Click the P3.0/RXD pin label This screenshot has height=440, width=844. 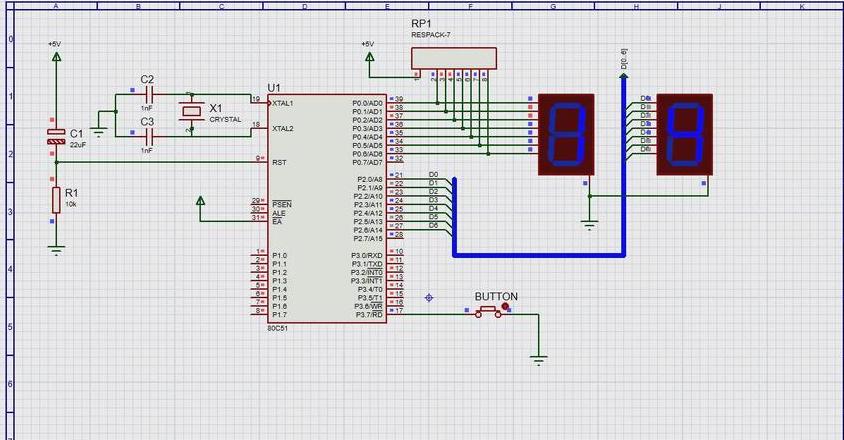pyautogui.click(x=367, y=255)
